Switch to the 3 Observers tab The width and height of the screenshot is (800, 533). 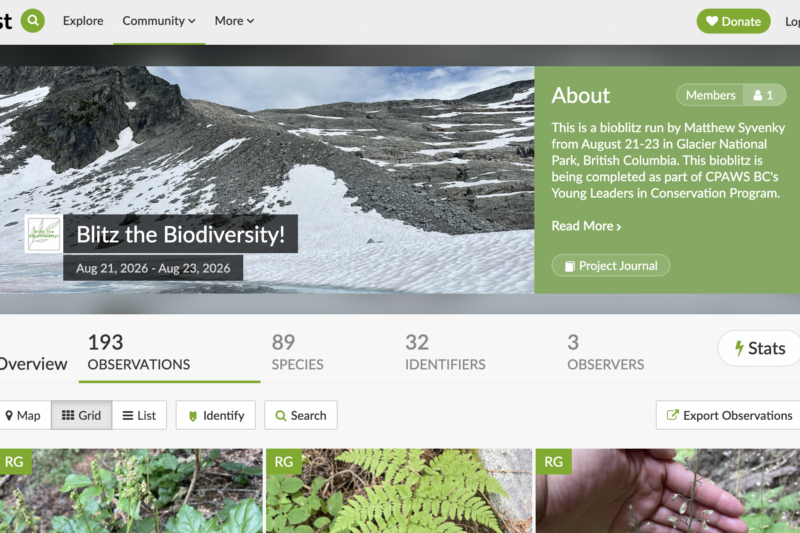[x=606, y=352]
